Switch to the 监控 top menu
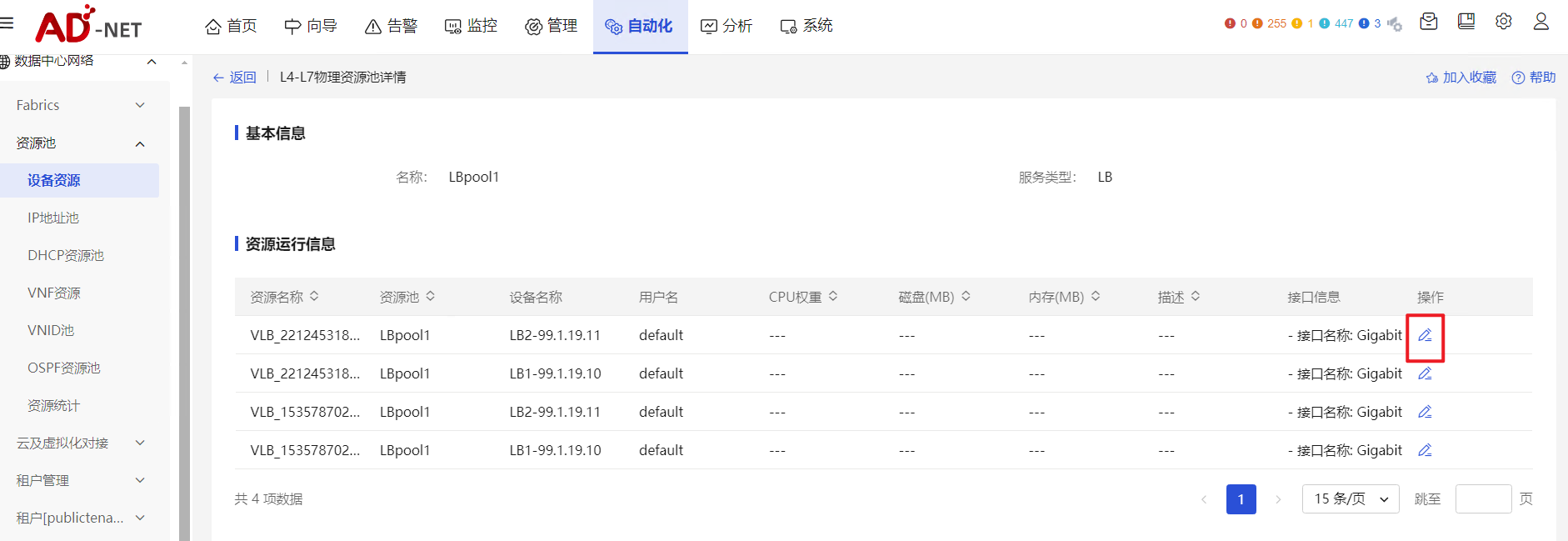1568x541 pixels. pyautogui.click(x=472, y=26)
